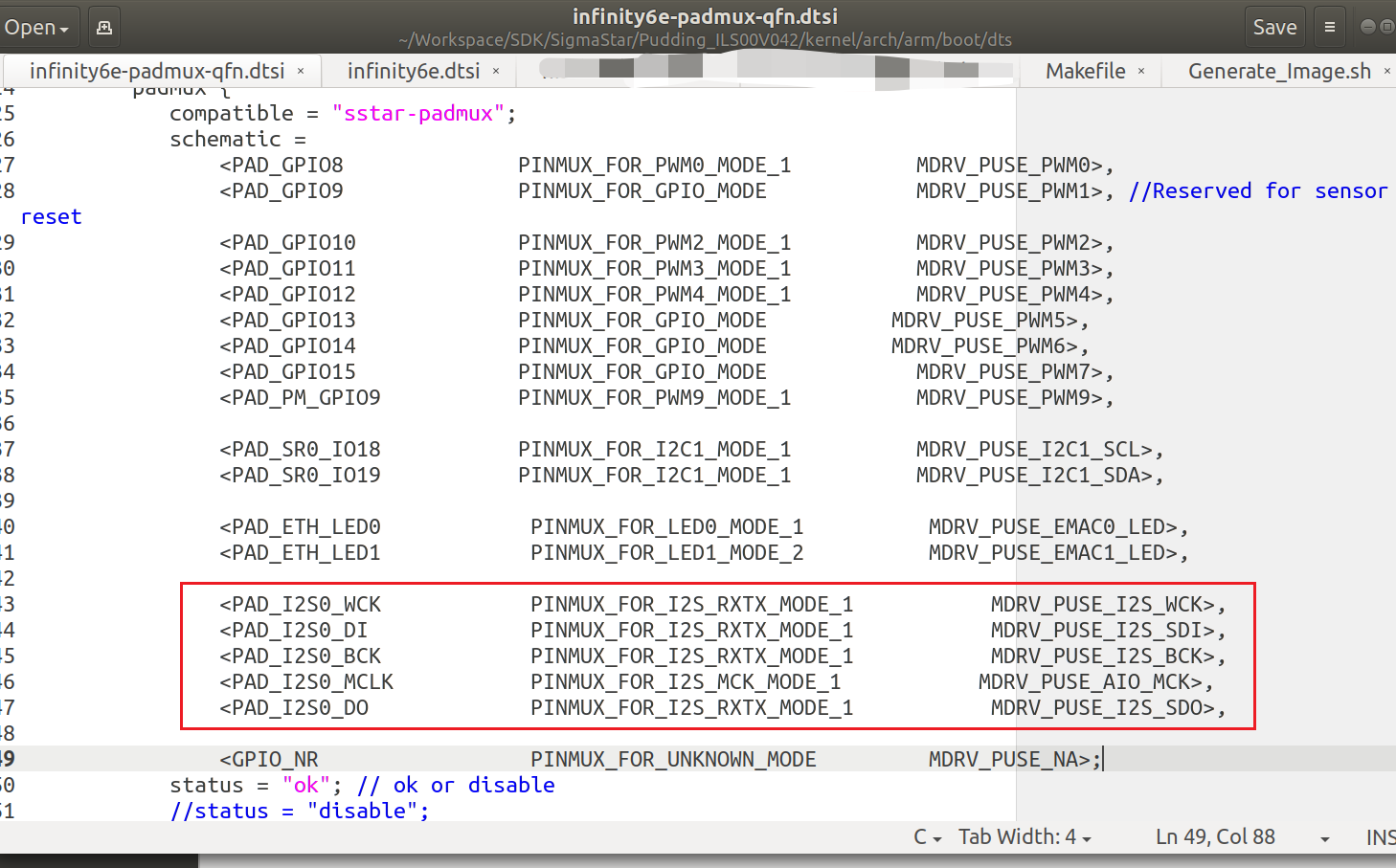The height and width of the screenshot is (868, 1396).
Task: Switch to the infinity6e.dtsi tab
Action: [x=413, y=71]
